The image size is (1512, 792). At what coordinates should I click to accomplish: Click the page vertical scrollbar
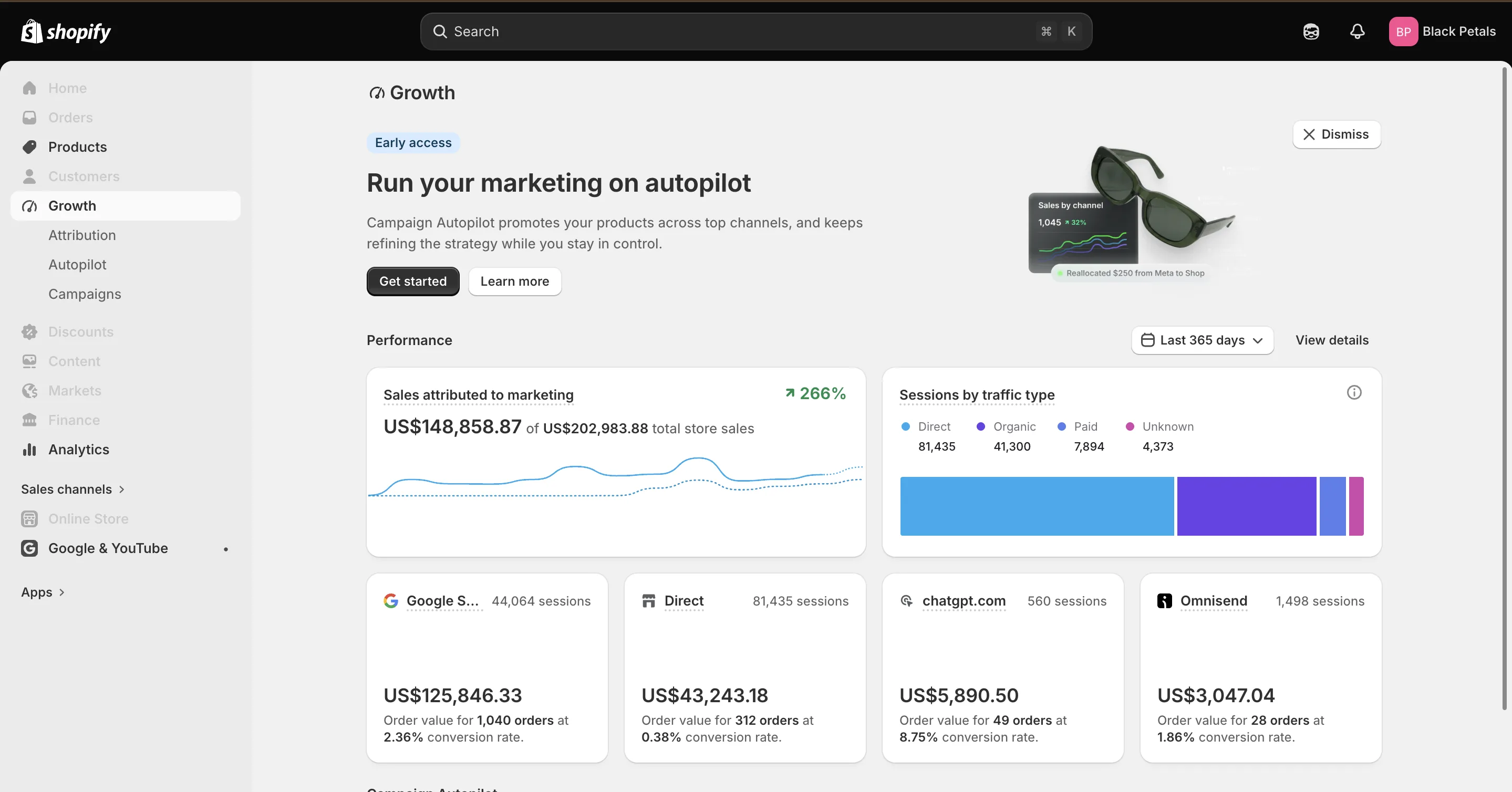(1504, 388)
